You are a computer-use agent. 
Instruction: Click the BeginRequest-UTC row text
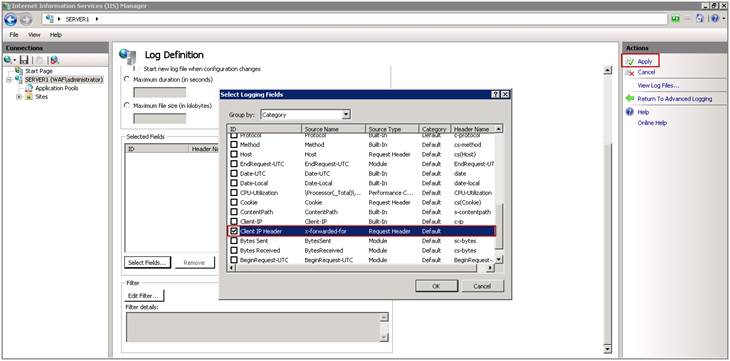pos(264,260)
